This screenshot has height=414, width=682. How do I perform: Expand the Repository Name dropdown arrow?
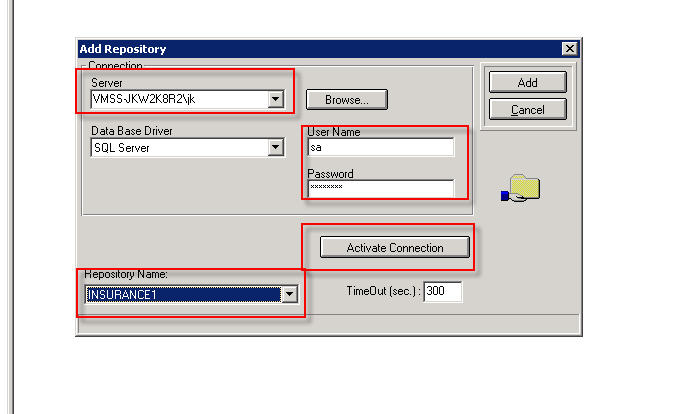290,294
